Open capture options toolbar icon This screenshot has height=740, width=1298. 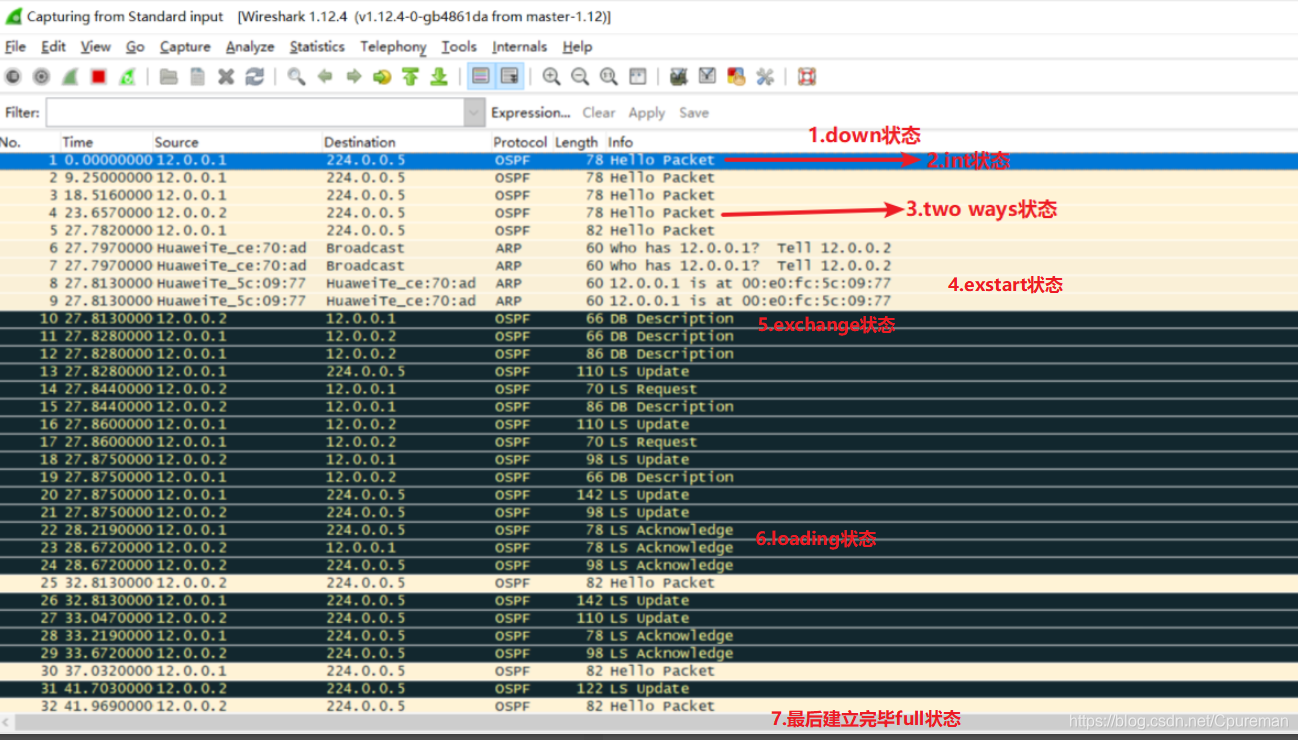click(41, 77)
